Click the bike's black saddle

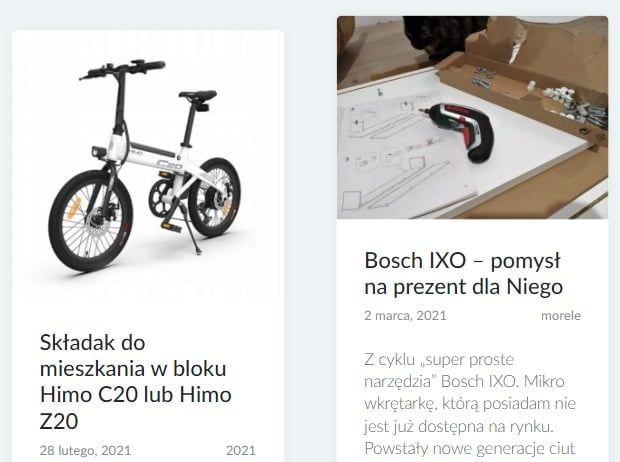click(197, 95)
